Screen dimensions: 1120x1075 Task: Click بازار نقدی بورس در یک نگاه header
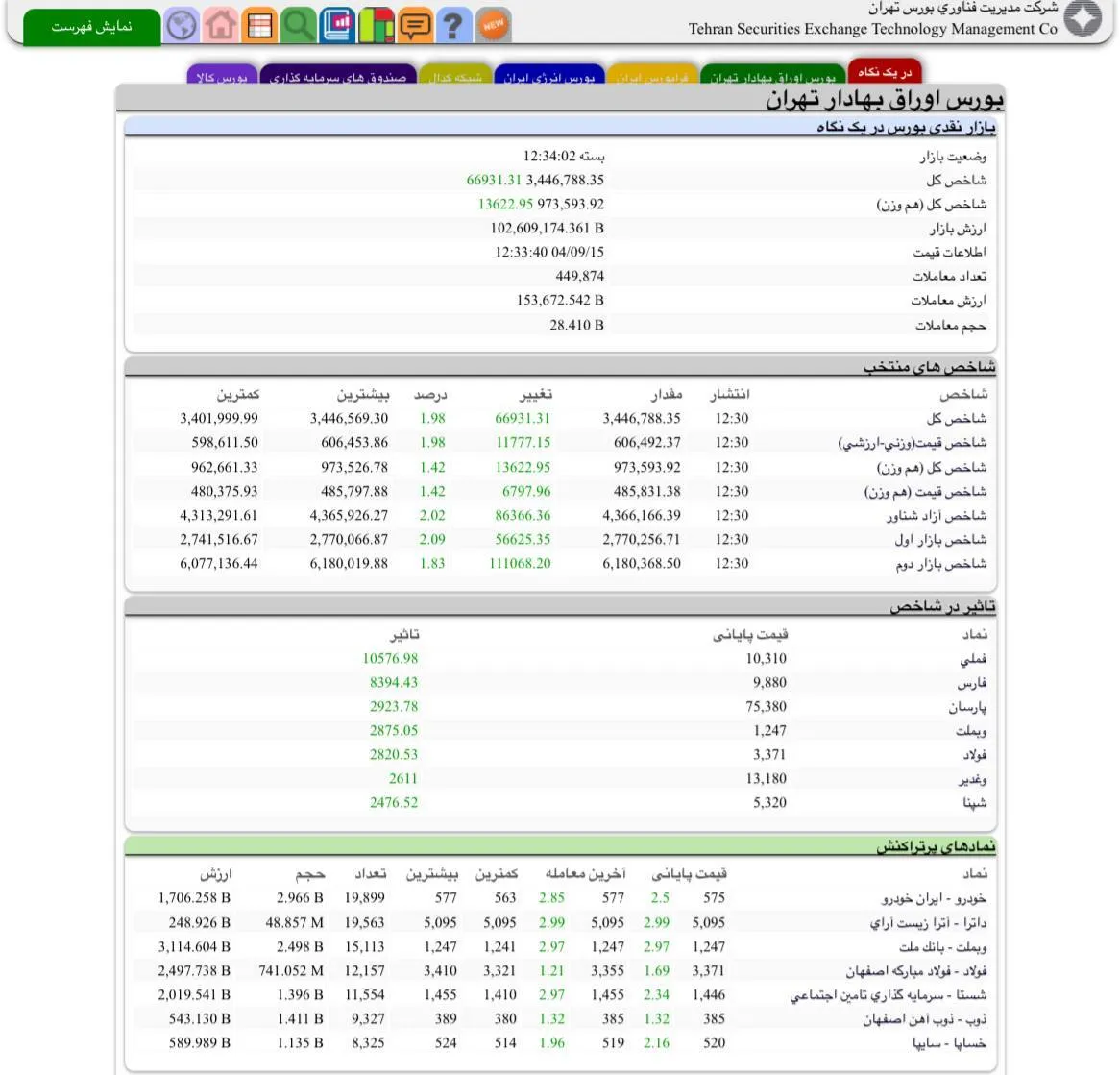coord(560,127)
